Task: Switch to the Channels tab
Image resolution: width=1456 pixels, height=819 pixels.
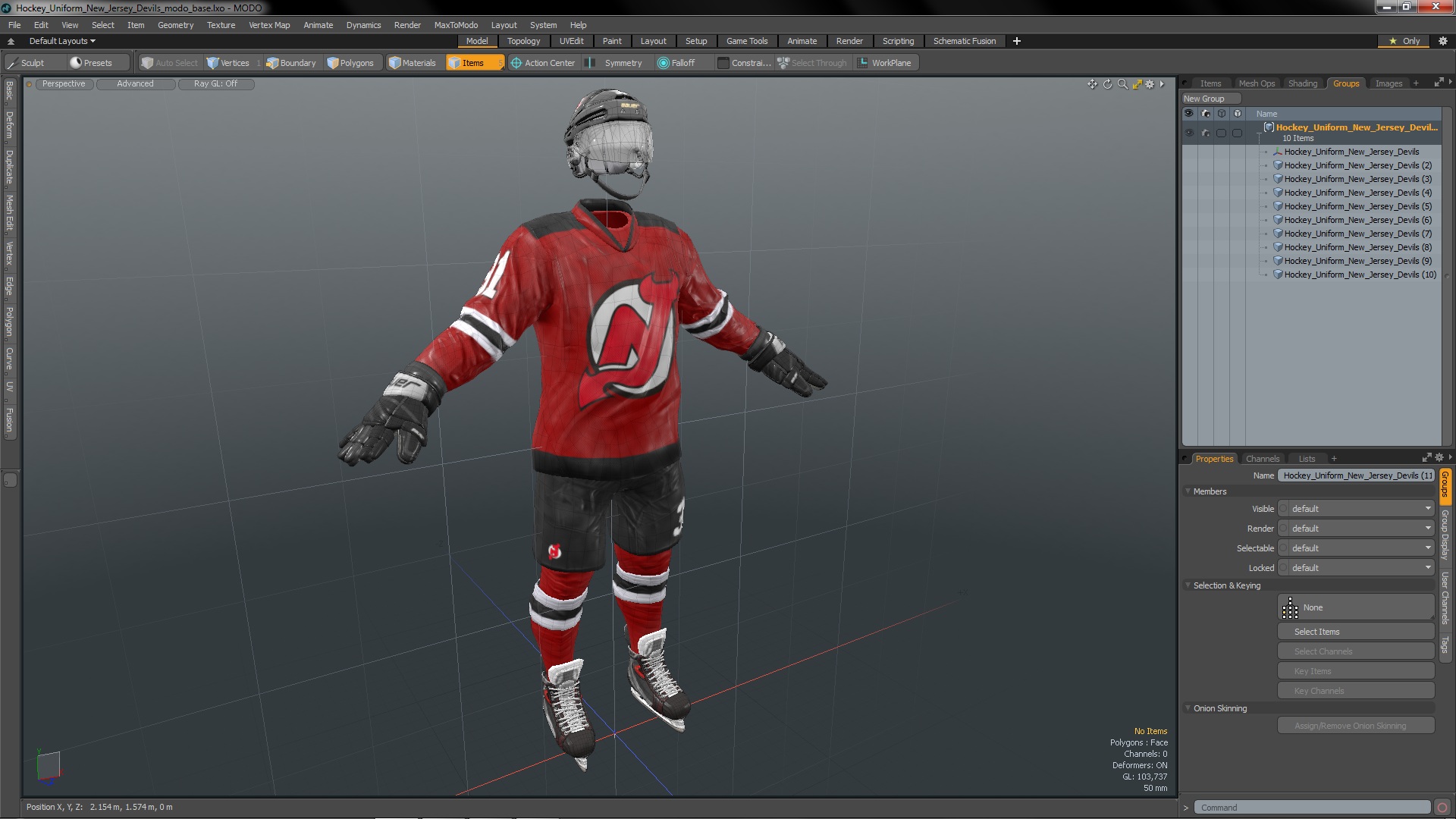Action: pos(1262,459)
